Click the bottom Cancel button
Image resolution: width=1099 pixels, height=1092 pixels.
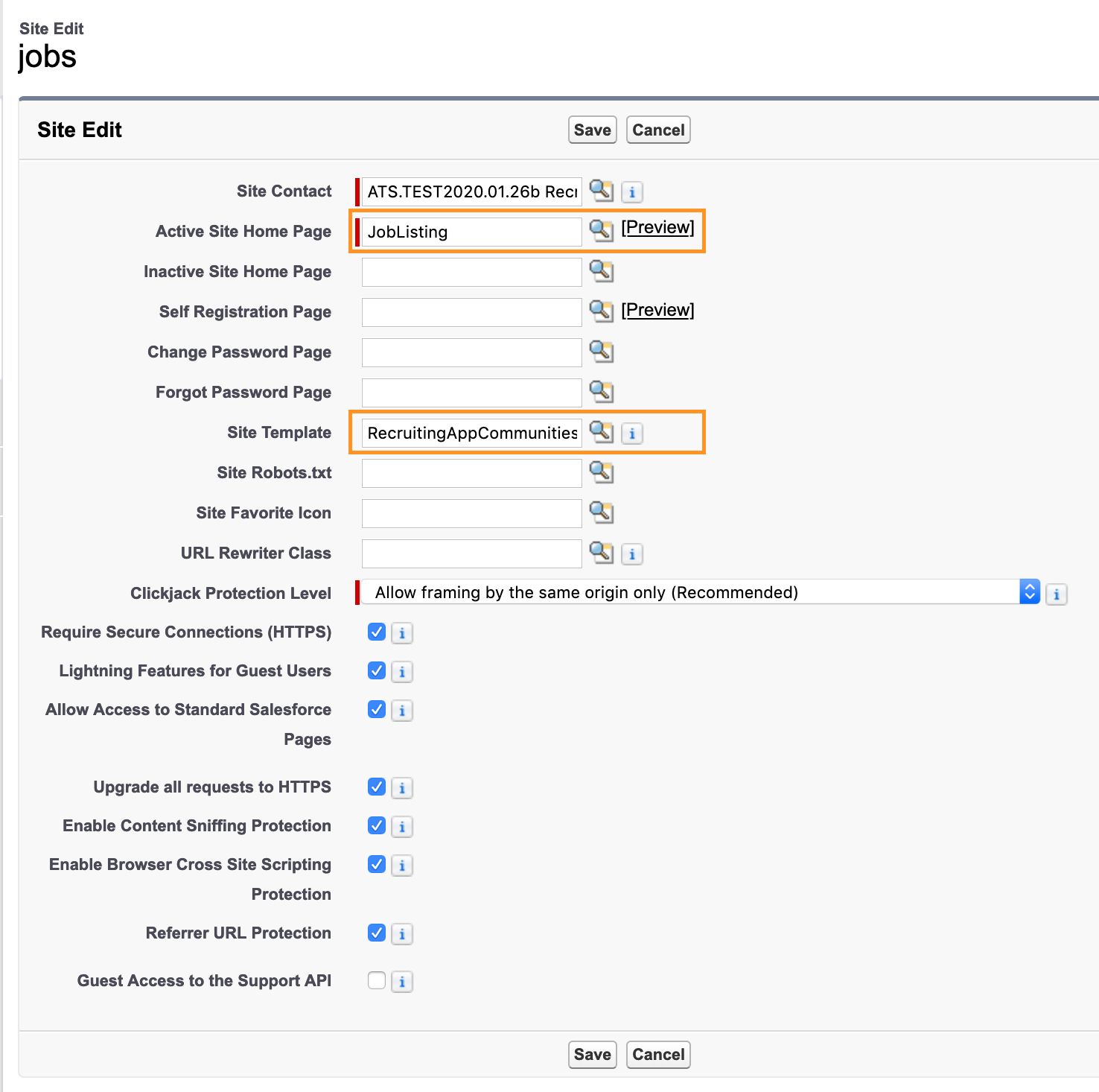click(x=658, y=1054)
